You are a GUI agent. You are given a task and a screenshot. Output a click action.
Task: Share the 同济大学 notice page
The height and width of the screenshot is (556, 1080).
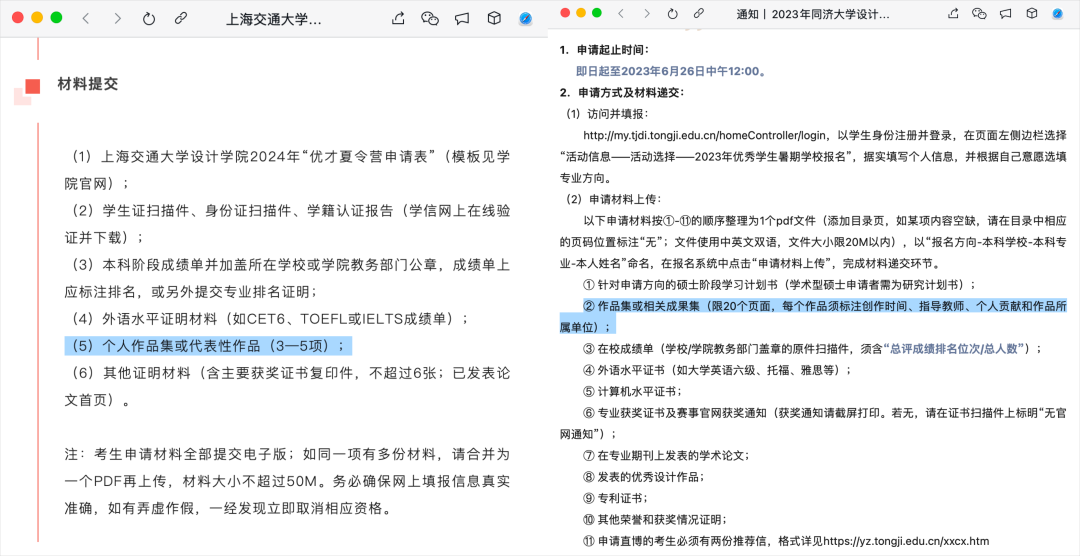[953, 13]
